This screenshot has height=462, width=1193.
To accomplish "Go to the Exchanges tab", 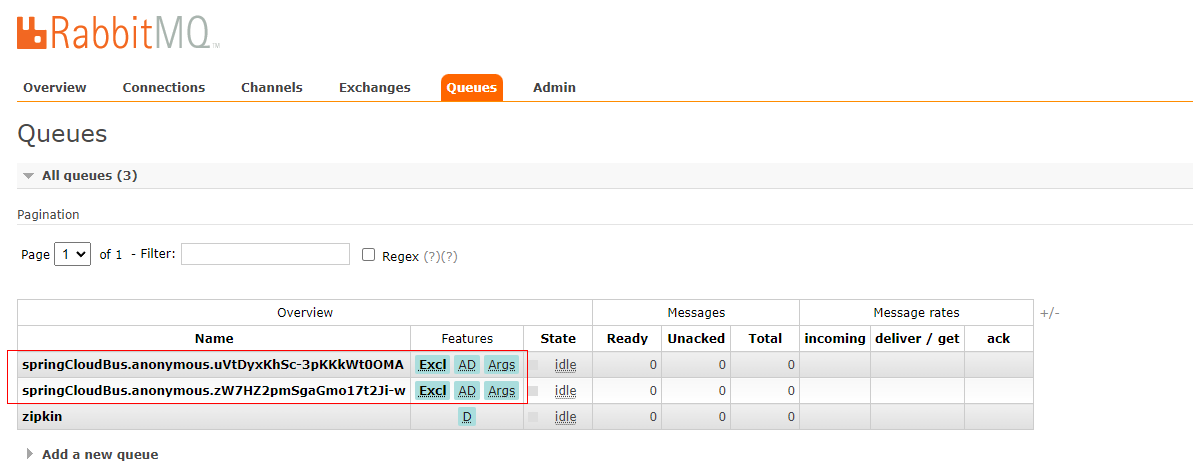I will click(x=374, y=88).
